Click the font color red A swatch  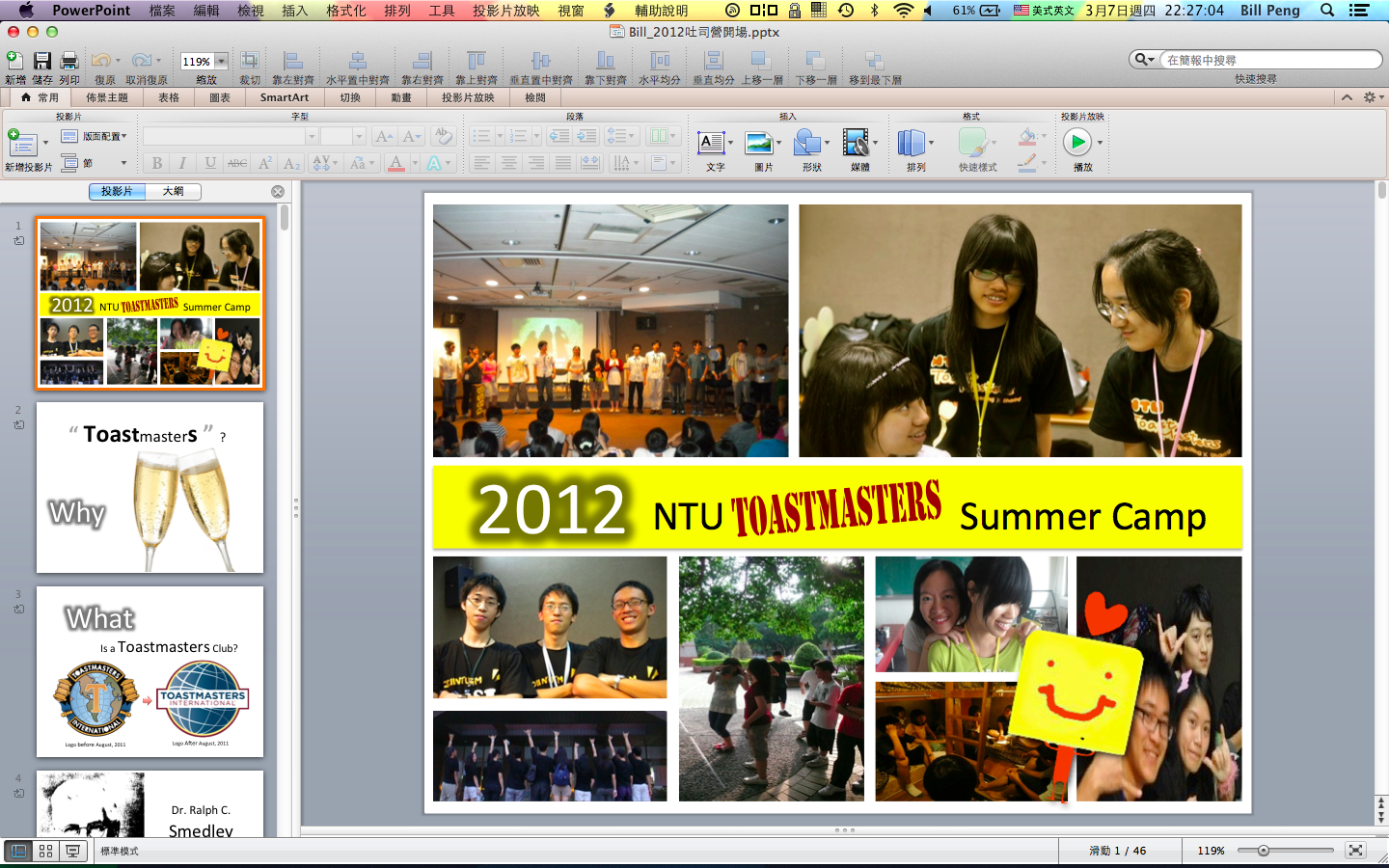pos(395,163)
